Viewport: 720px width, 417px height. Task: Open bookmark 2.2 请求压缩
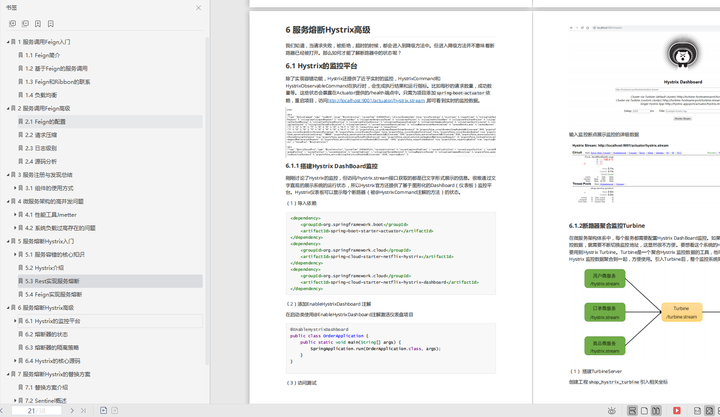tap(41, 135)
